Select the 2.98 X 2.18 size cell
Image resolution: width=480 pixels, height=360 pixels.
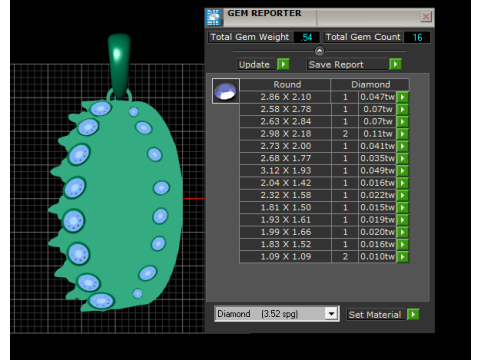tap(285, 134)
